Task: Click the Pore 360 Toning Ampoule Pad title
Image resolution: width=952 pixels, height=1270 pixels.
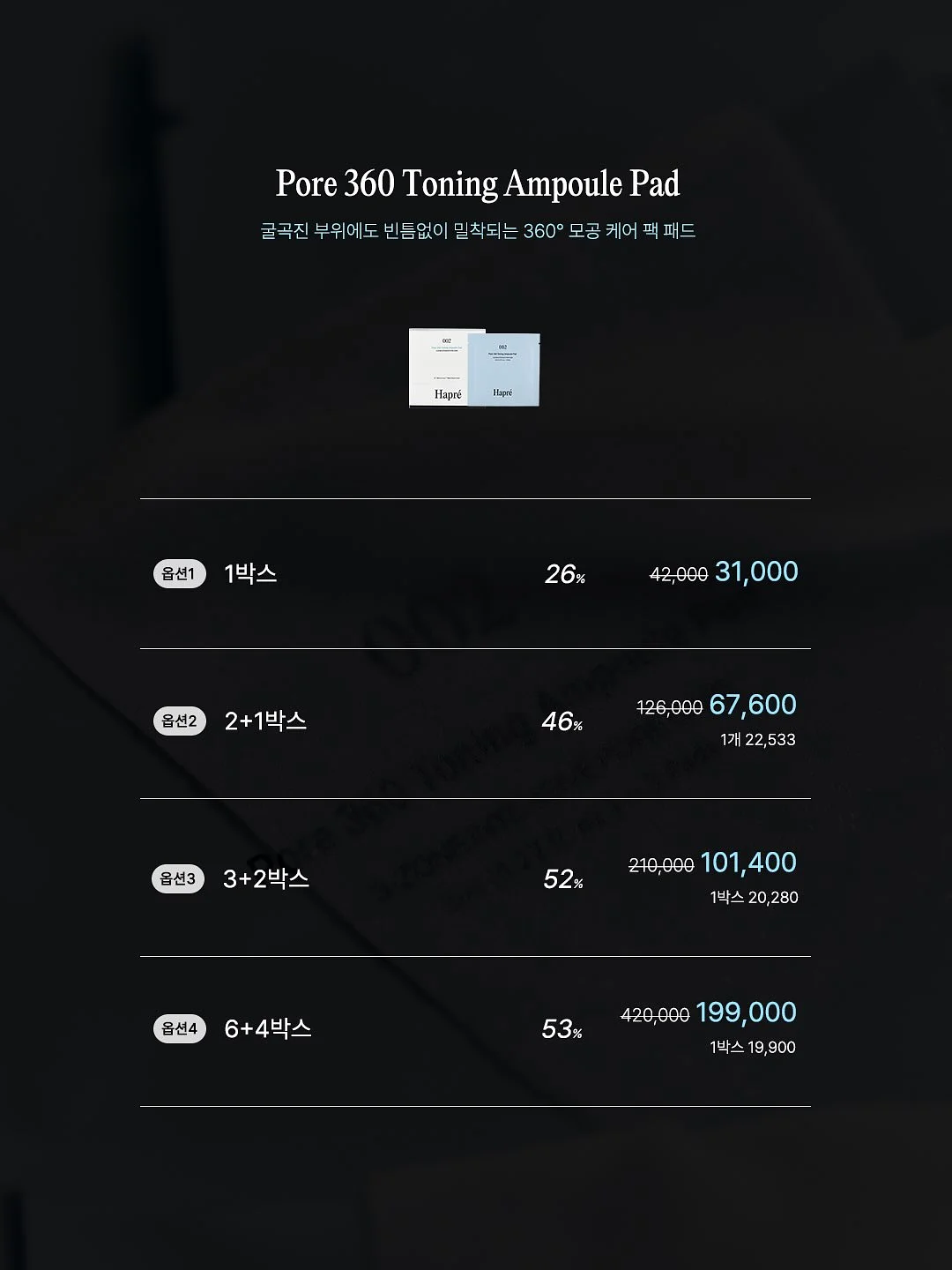Action: click(478, 183)
